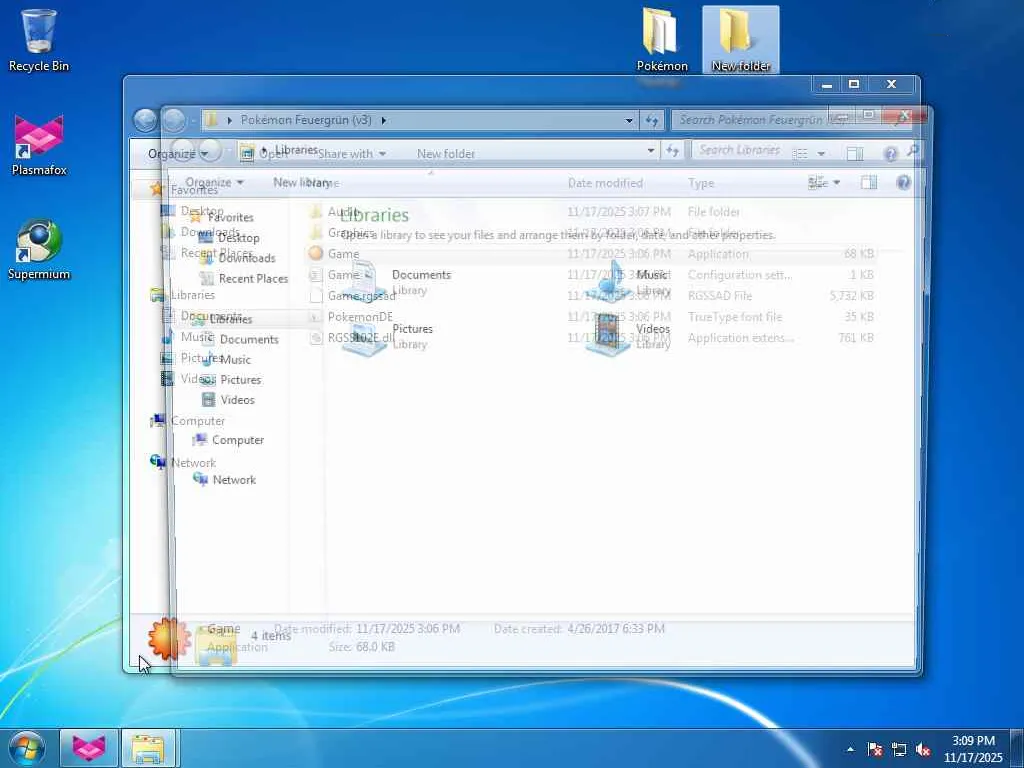Select the Pokémon folder on the desktop
1024x768 pixels.
662,39
